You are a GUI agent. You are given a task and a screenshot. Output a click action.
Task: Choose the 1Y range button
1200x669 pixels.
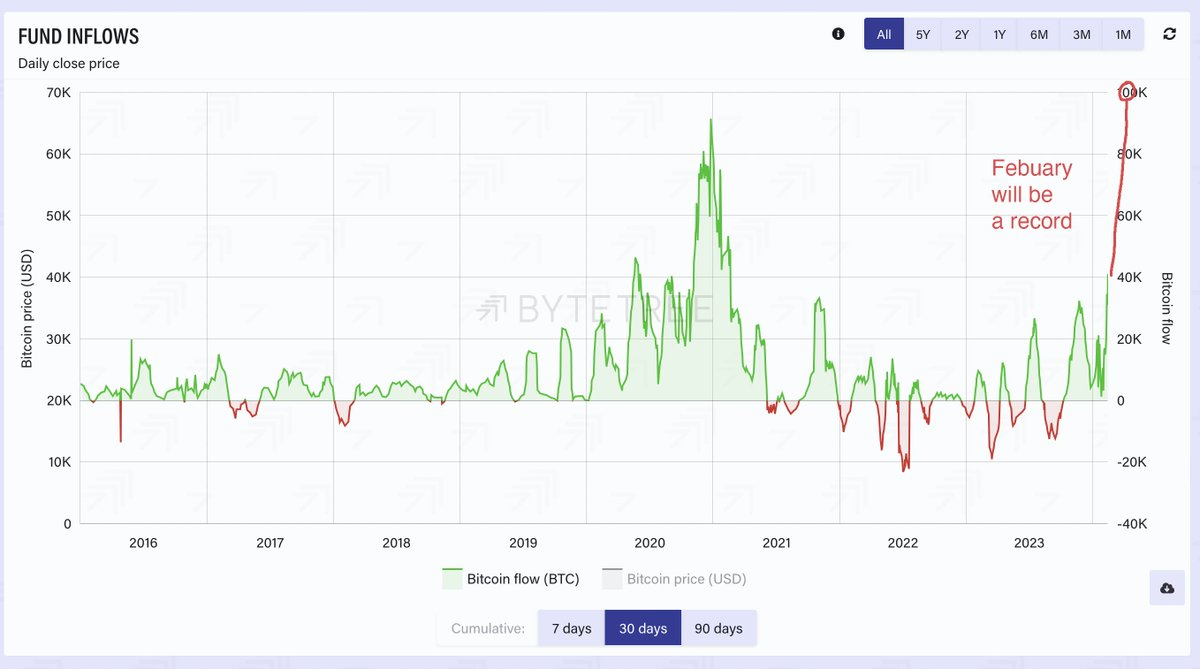coord(999,34)
